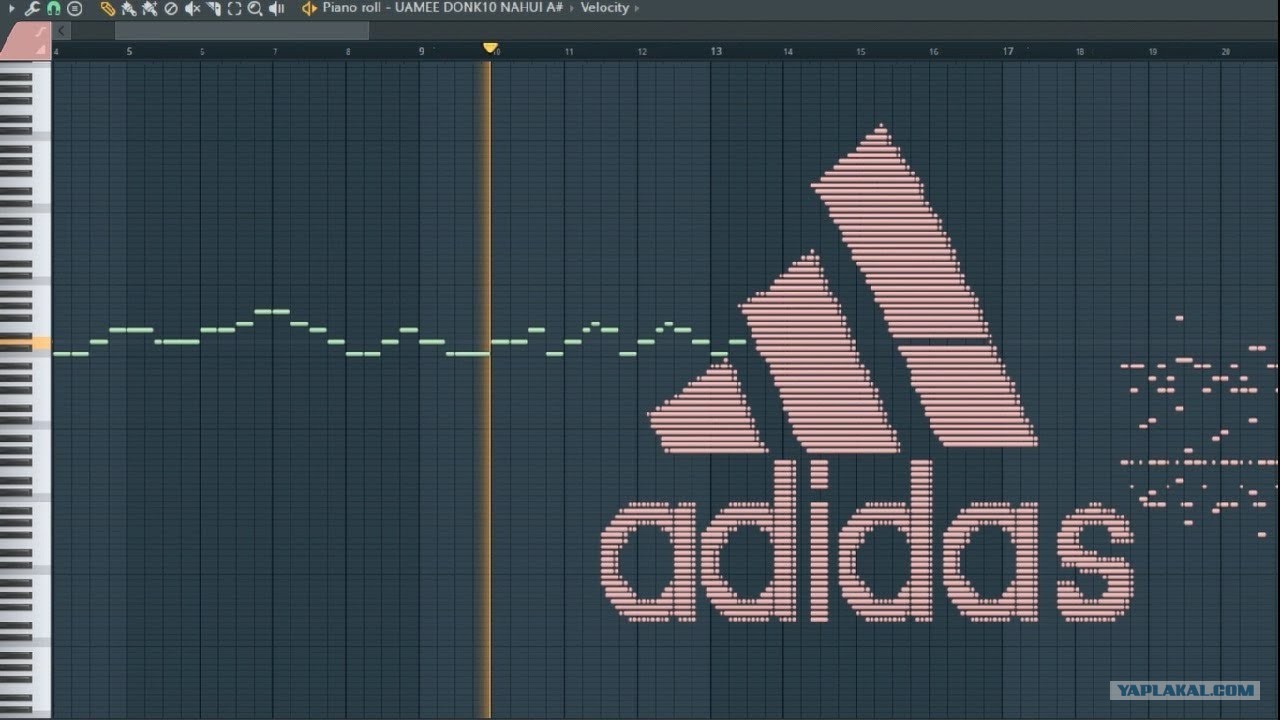Image resolution: width=1280 pixels, height=720 pixels.
Task: Click the scroll-left arrow on horizontal scrollbar
Action: (x=61, y=31)
